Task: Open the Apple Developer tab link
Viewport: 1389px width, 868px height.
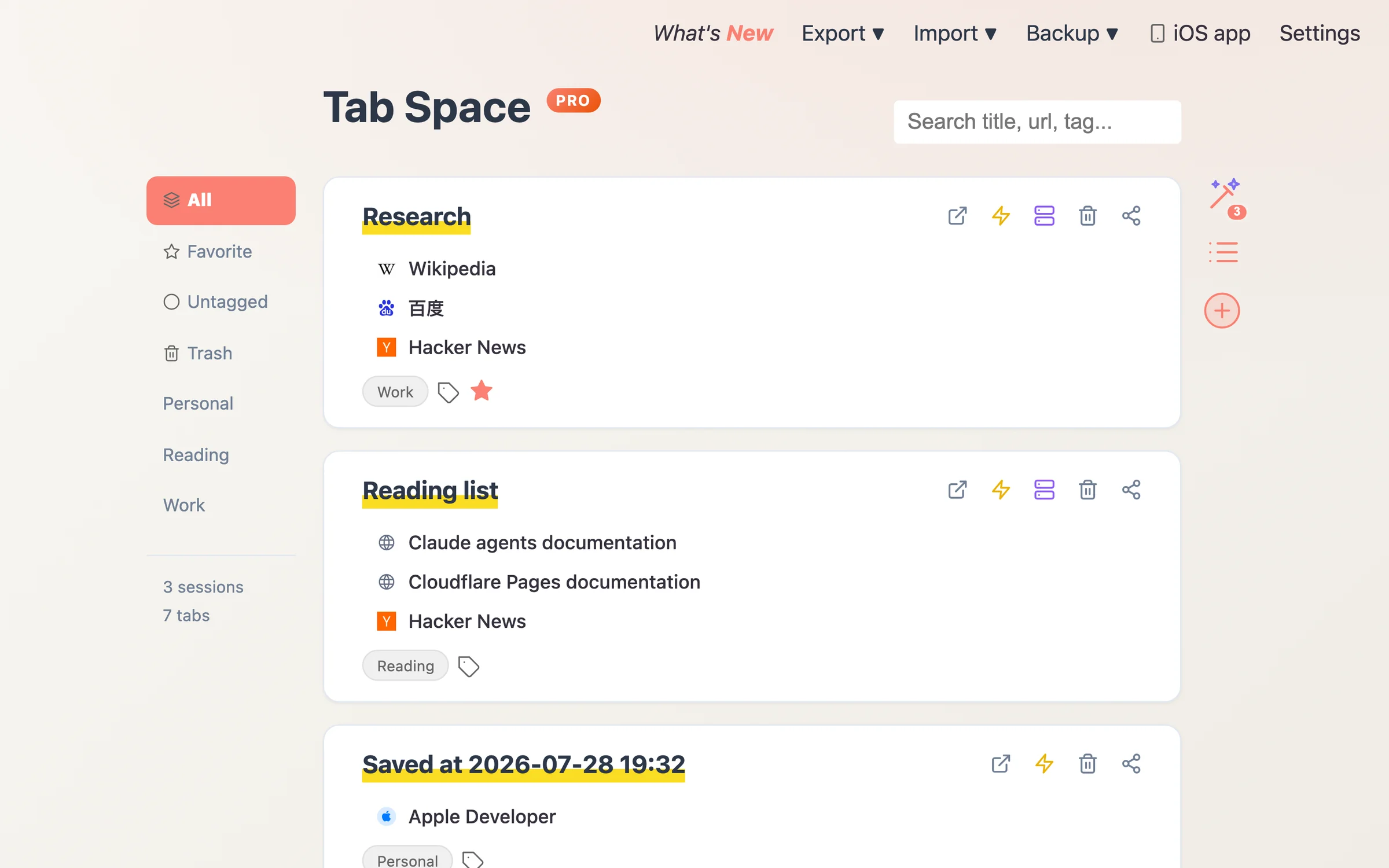Action: pos(482,817)
